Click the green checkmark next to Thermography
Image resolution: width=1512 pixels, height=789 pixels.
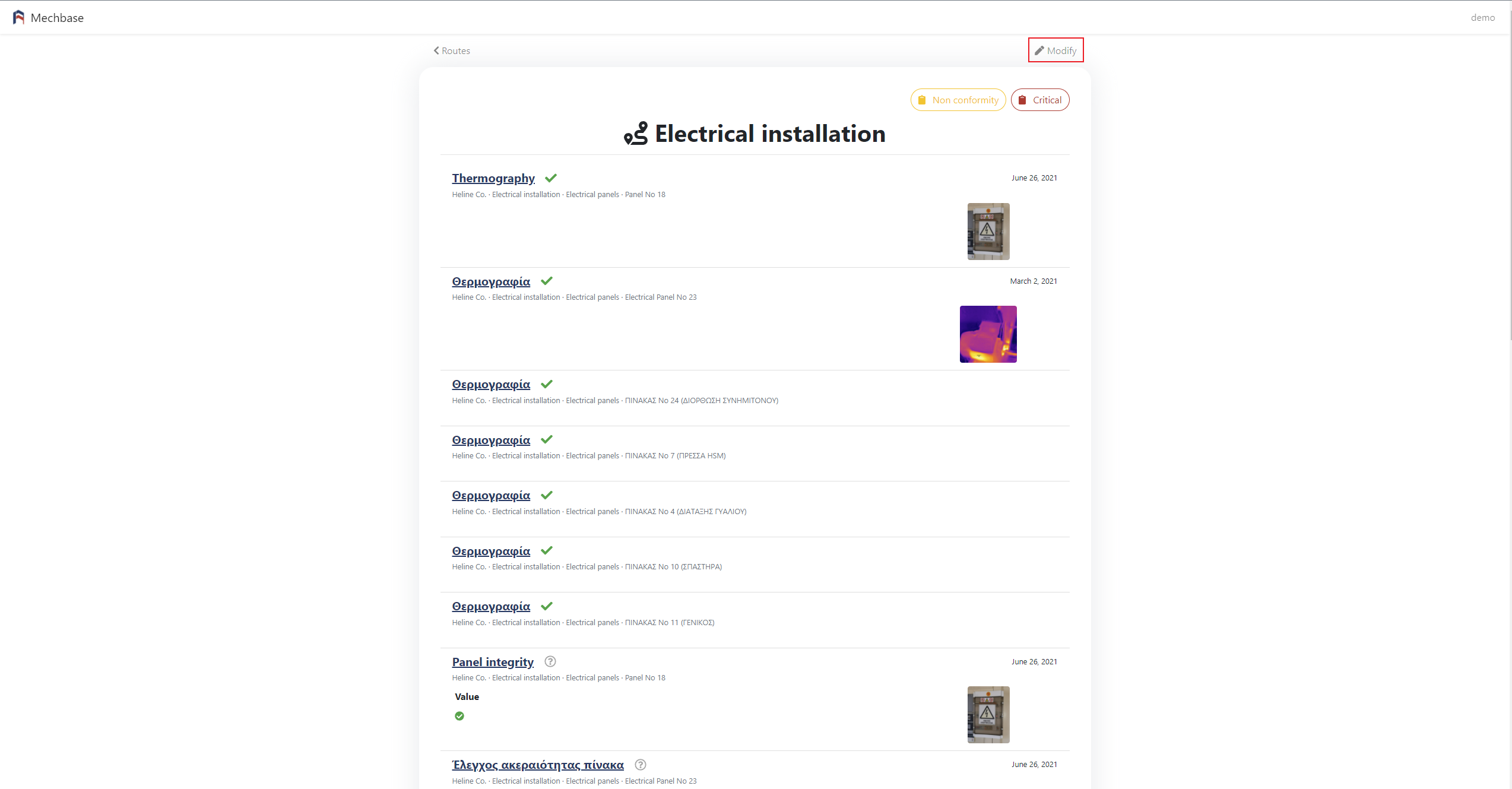click(x=551, y=178)
